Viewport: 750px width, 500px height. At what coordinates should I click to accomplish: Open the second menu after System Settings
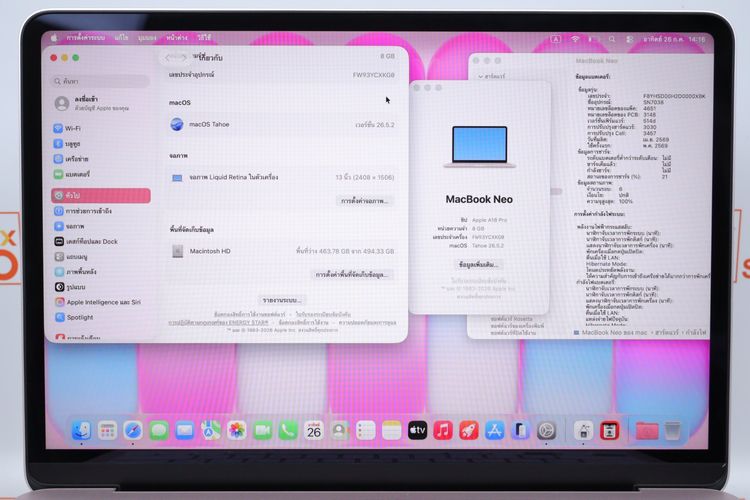click(x=121, y=38)
